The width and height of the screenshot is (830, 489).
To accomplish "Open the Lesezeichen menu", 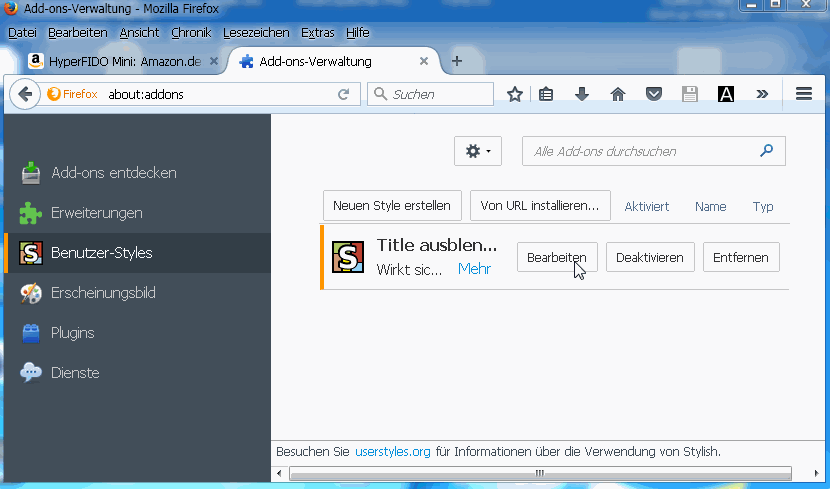I will pyautogui.click(x=256, y=32).
